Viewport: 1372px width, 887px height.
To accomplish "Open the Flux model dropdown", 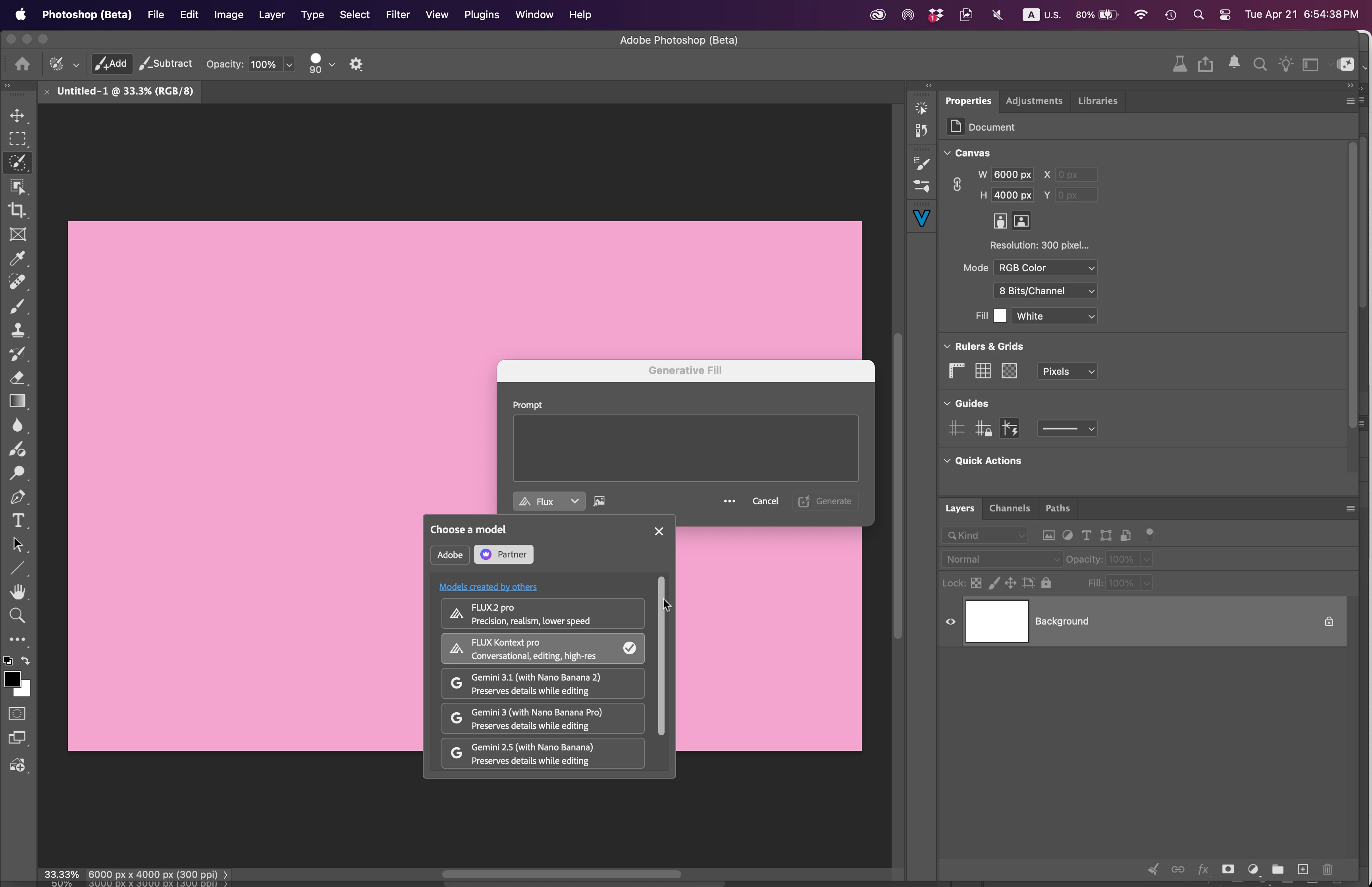I will [549, 501].
